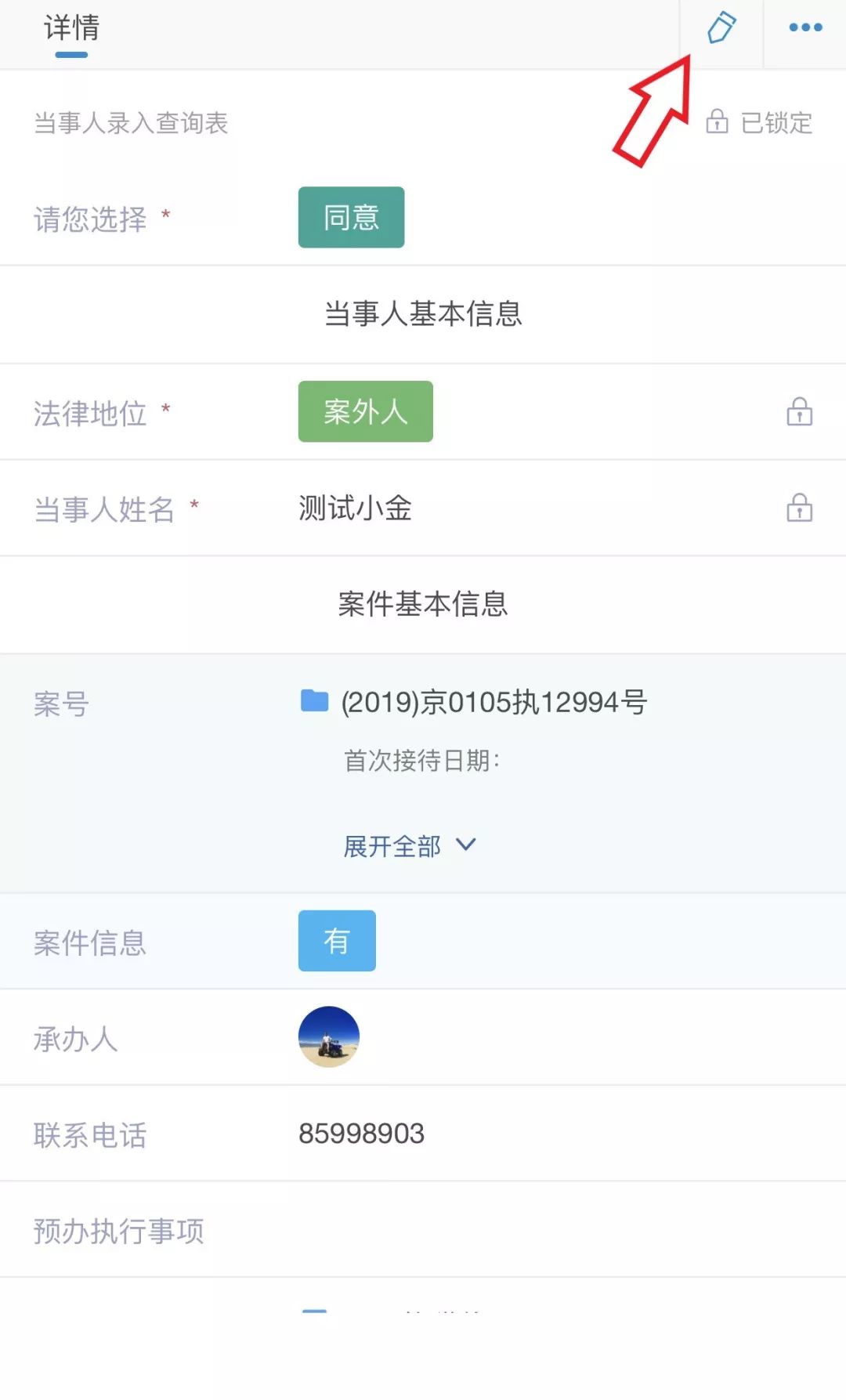This screenshot has height=1400, width=846.
Task: Open case (2019)京0105执12994号
Action: point(493,702)
